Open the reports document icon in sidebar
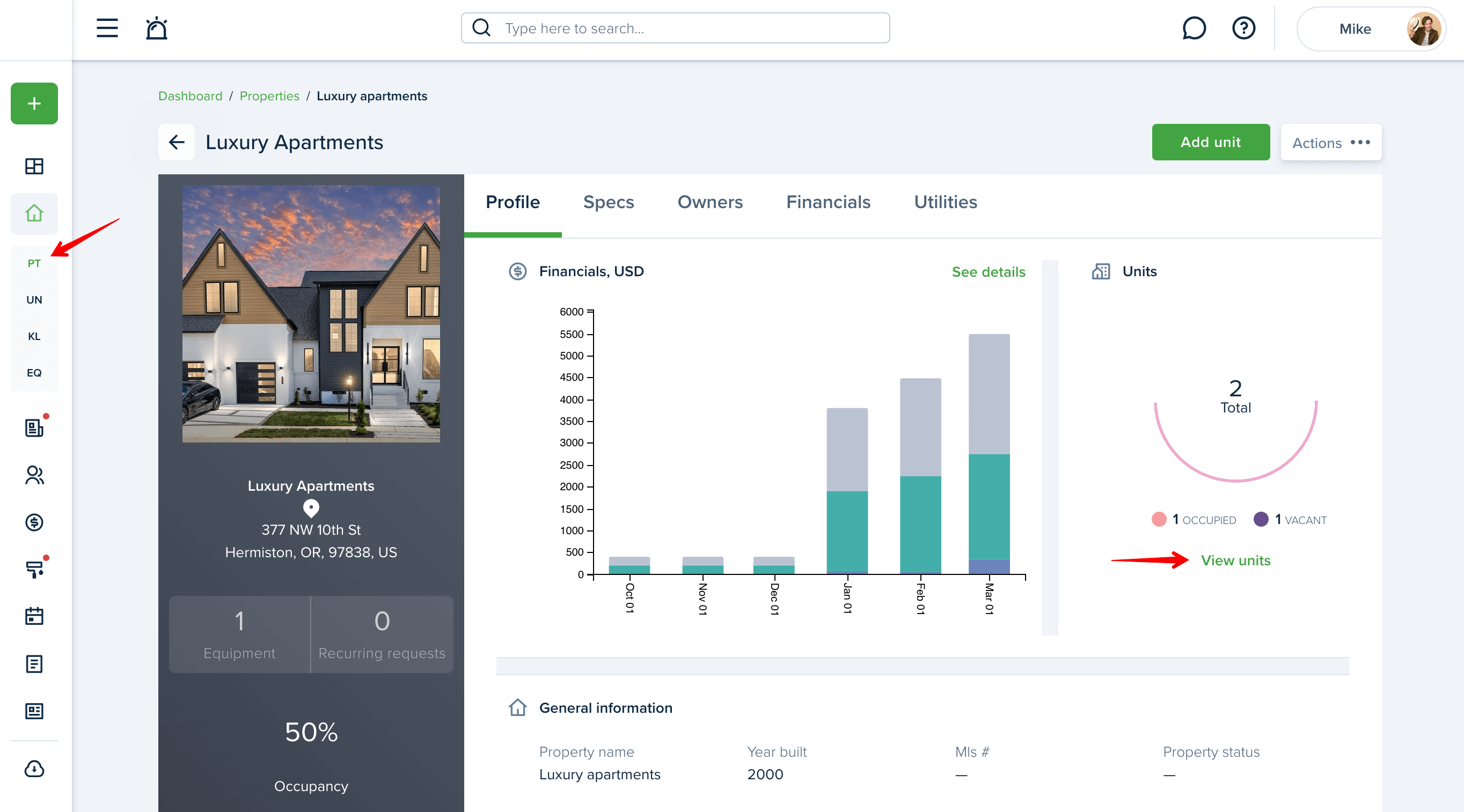Screen dimensions: 1464x812 (34, 664)
